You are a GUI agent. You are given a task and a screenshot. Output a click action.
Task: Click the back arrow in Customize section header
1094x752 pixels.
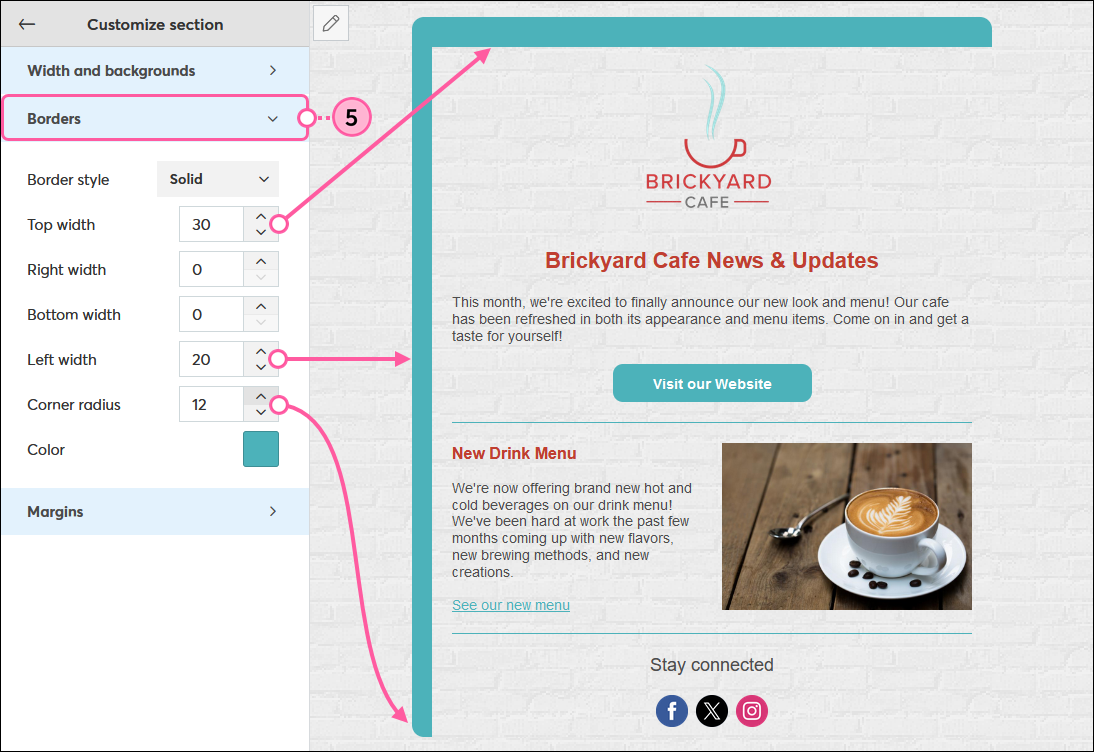click(x=26, y=24)
